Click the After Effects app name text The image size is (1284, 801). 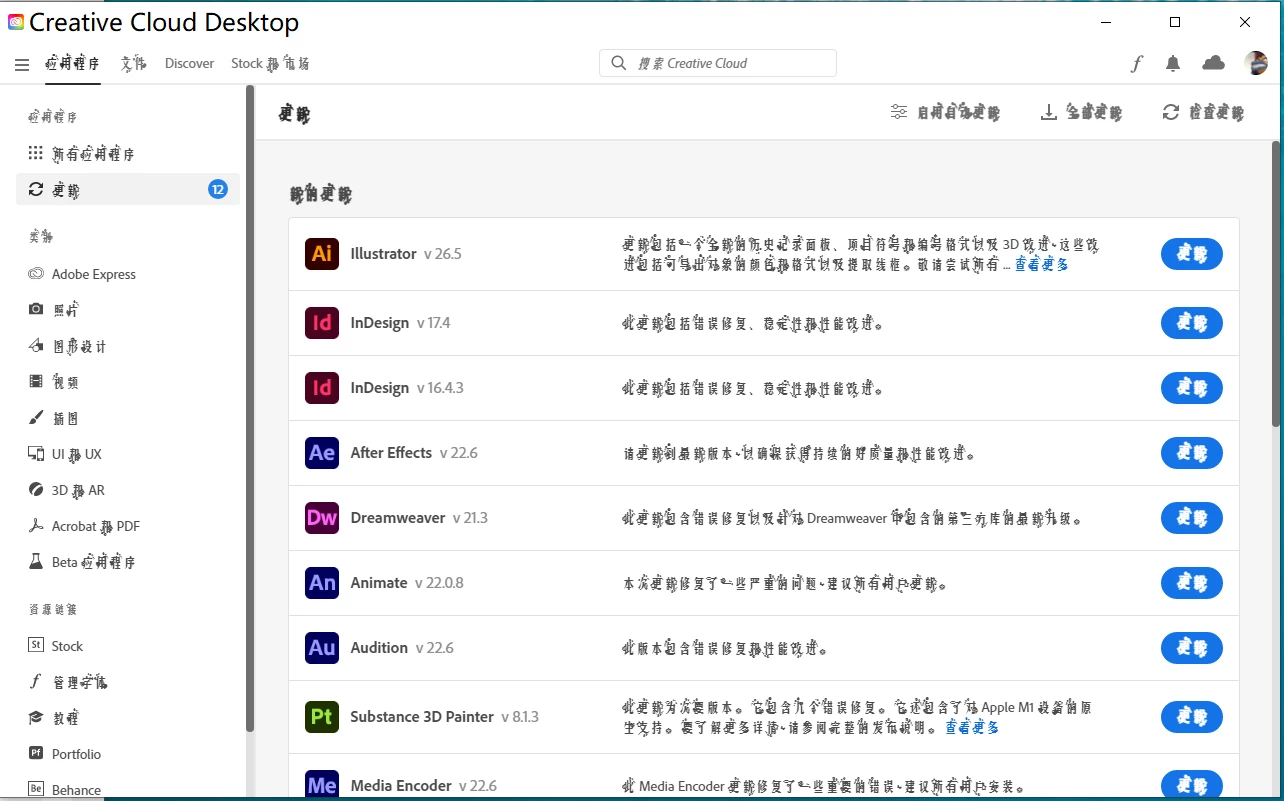point(391,453)
